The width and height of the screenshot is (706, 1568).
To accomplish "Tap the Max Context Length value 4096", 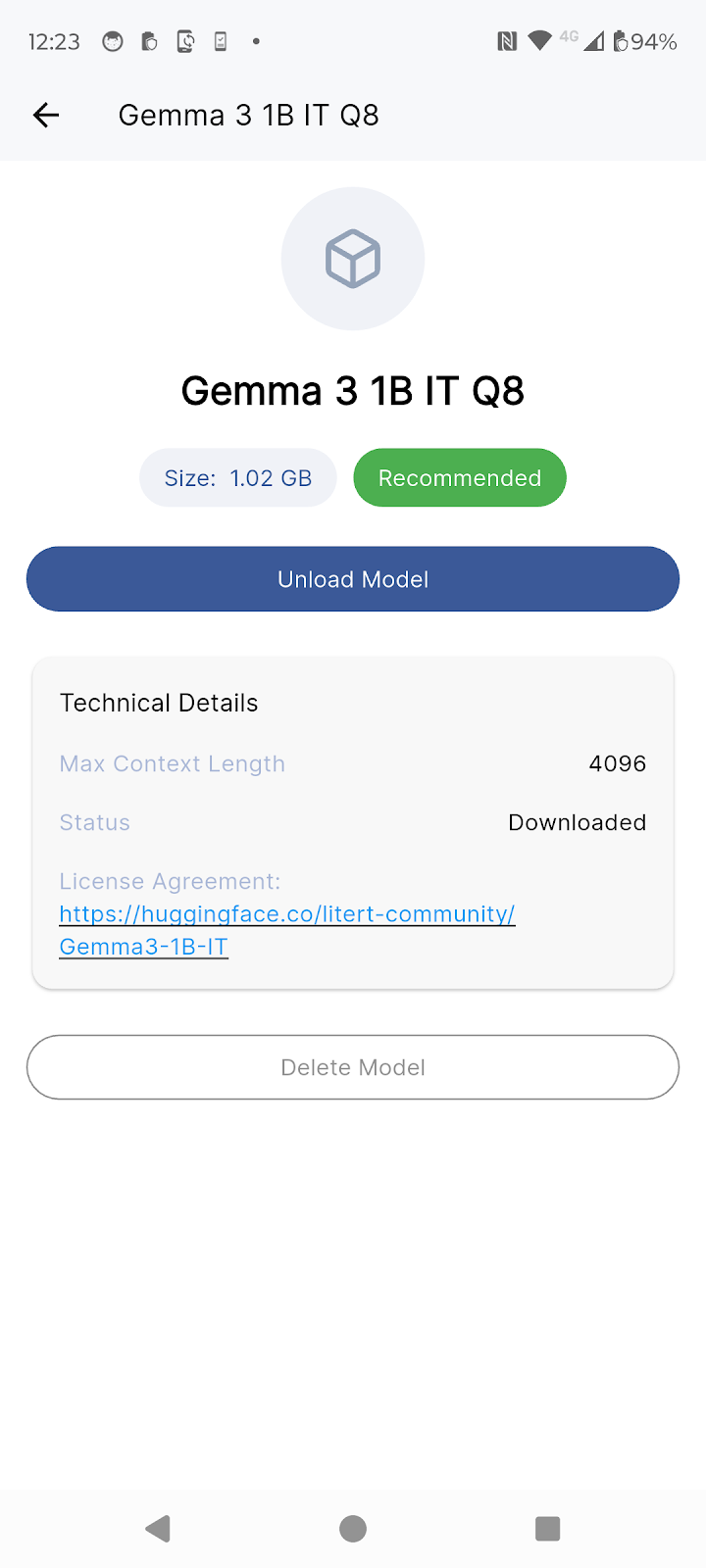I will (618, 763).
